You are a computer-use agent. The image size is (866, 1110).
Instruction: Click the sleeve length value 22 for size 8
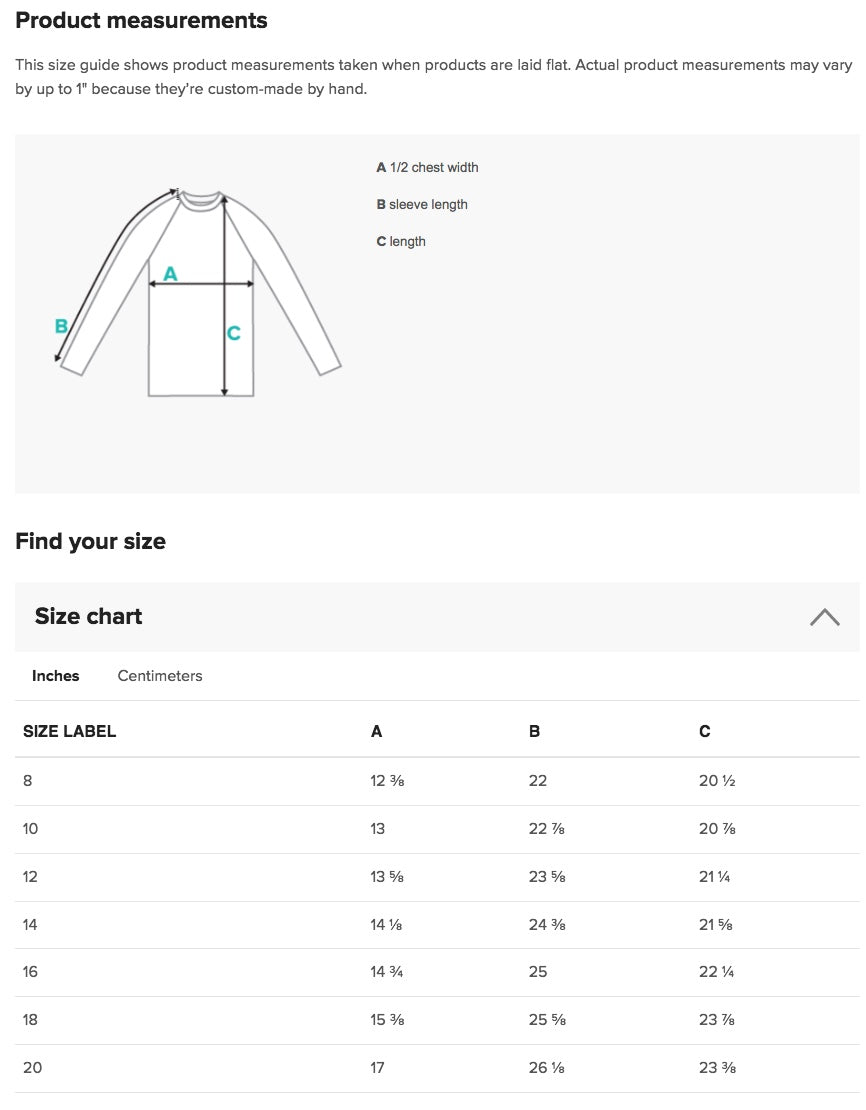(538, 781)
